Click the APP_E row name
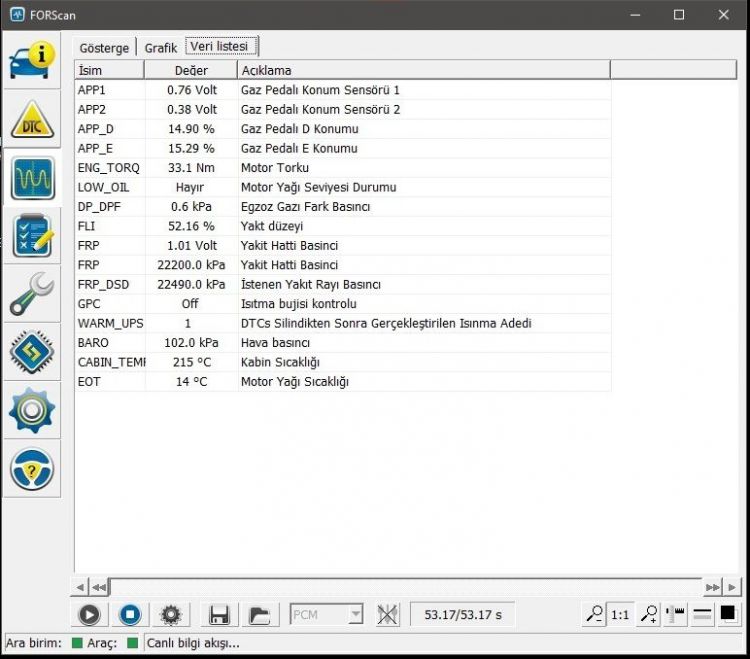Image resolution: width=750 pixels, height=659 pixels. 95,149
